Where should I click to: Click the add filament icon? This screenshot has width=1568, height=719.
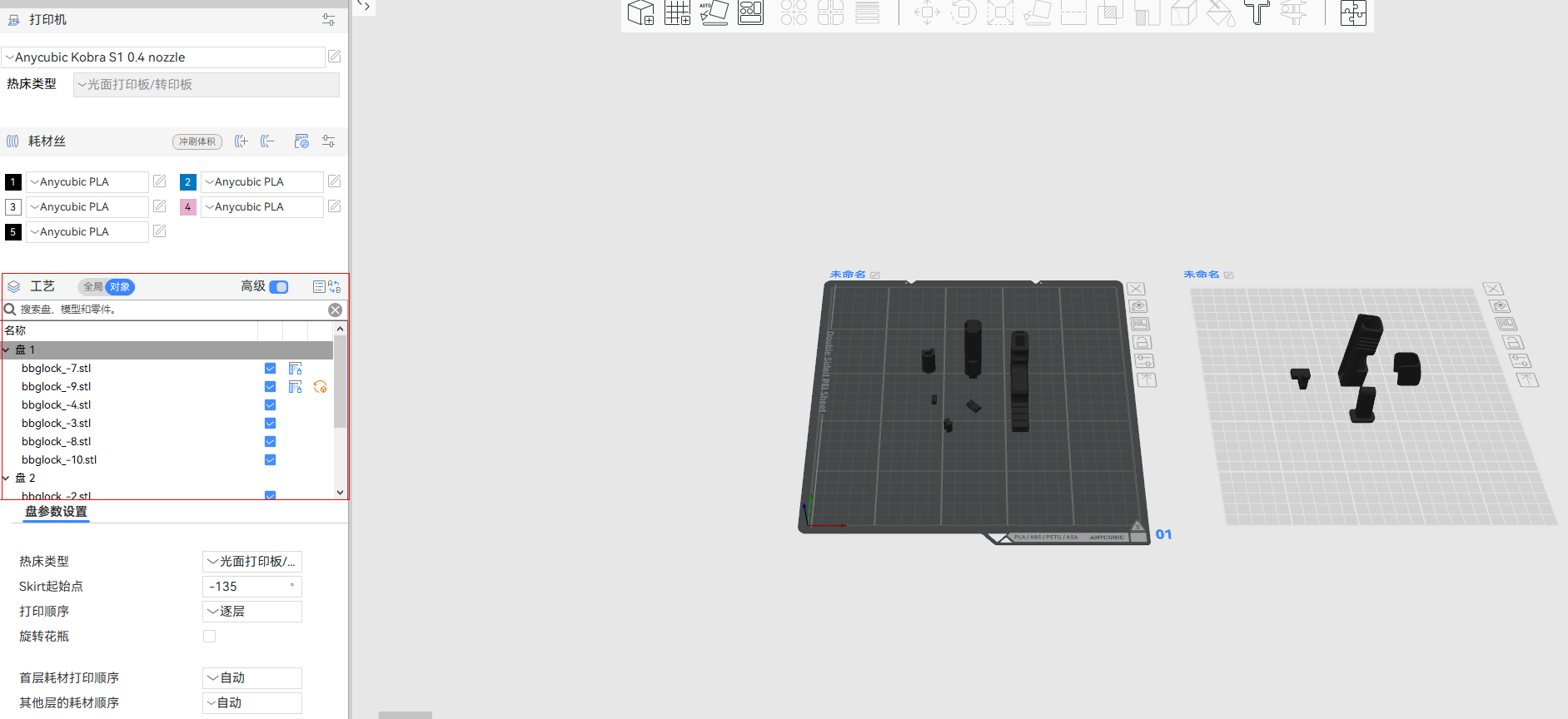click(x=241, y=141)
